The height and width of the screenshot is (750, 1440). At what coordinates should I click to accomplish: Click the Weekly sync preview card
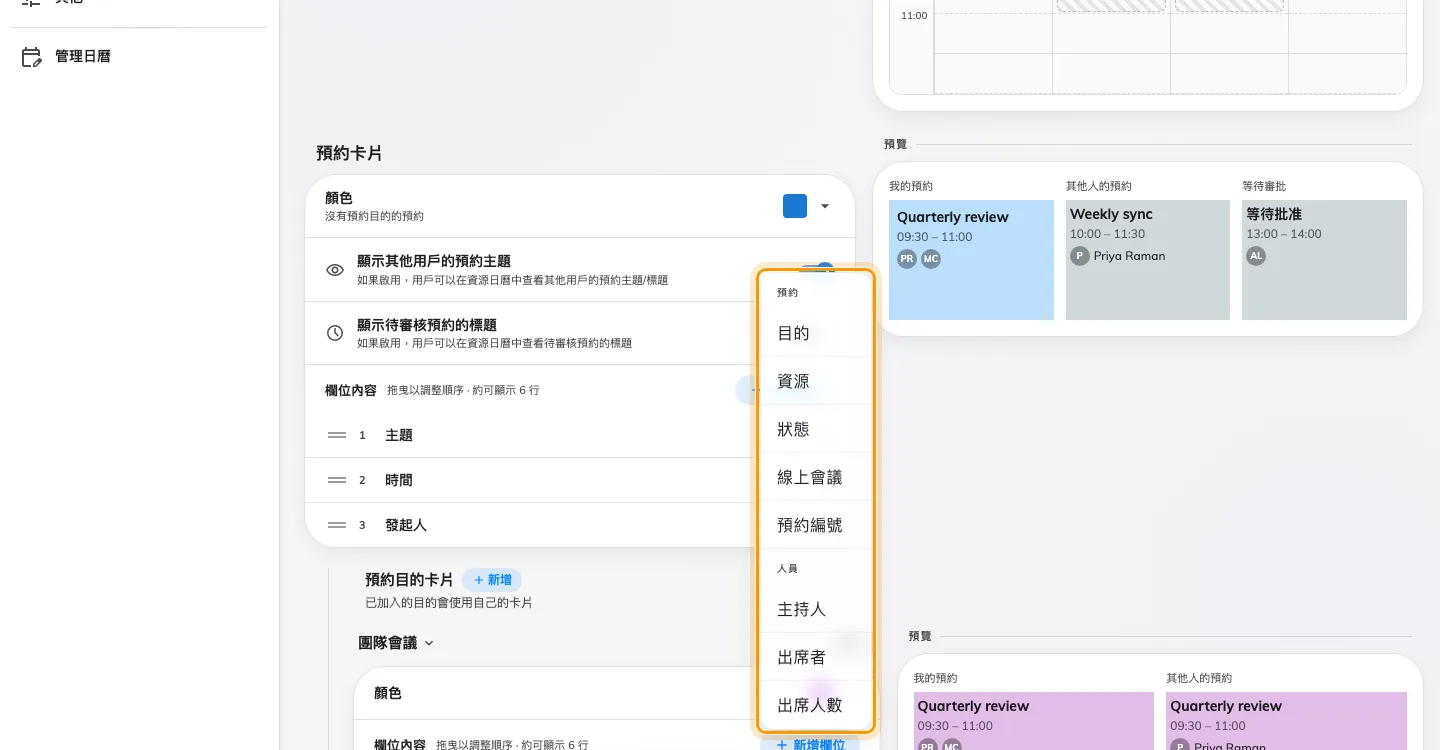[1148, 260]
